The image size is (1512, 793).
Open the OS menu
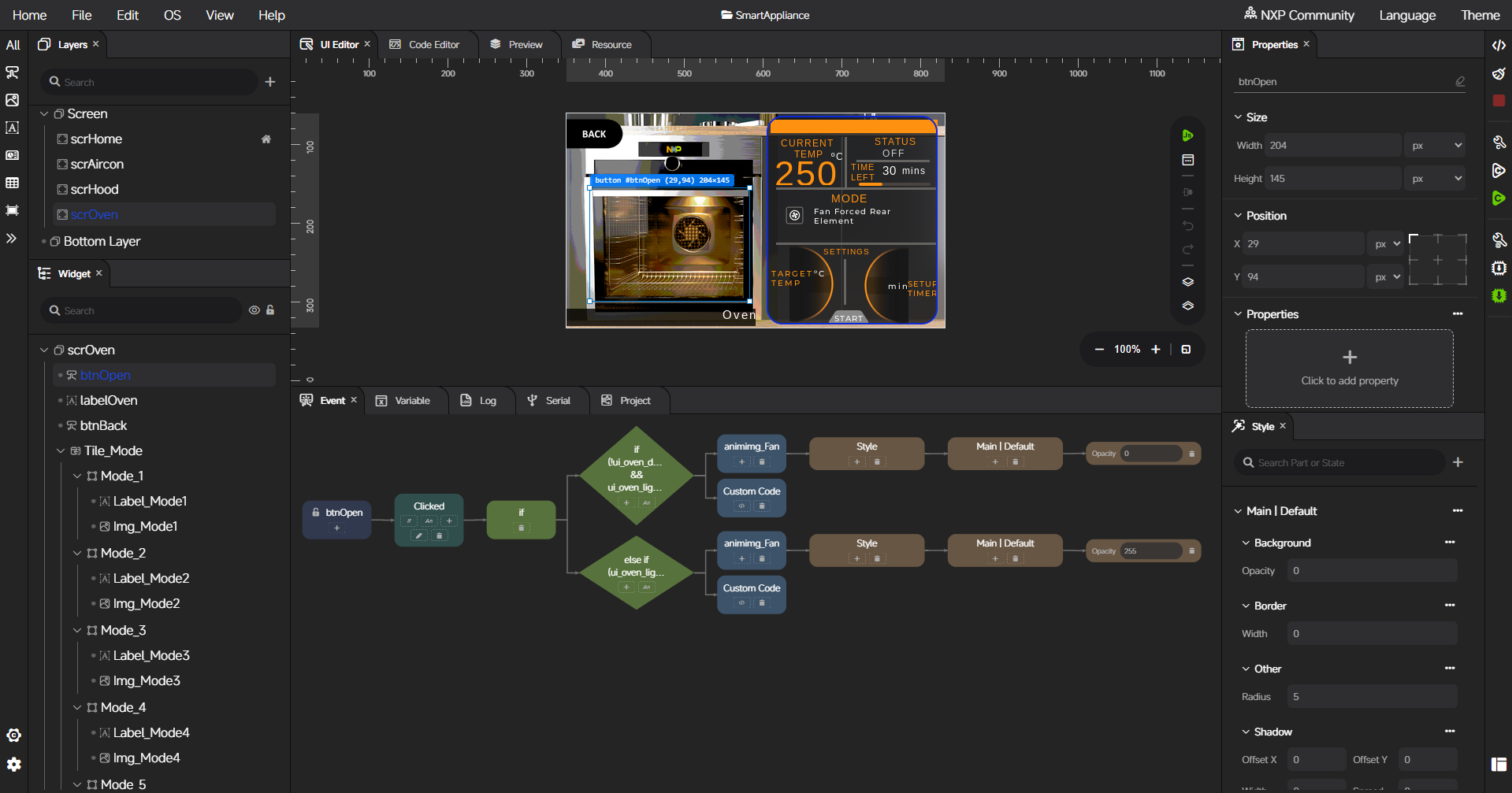172,15
